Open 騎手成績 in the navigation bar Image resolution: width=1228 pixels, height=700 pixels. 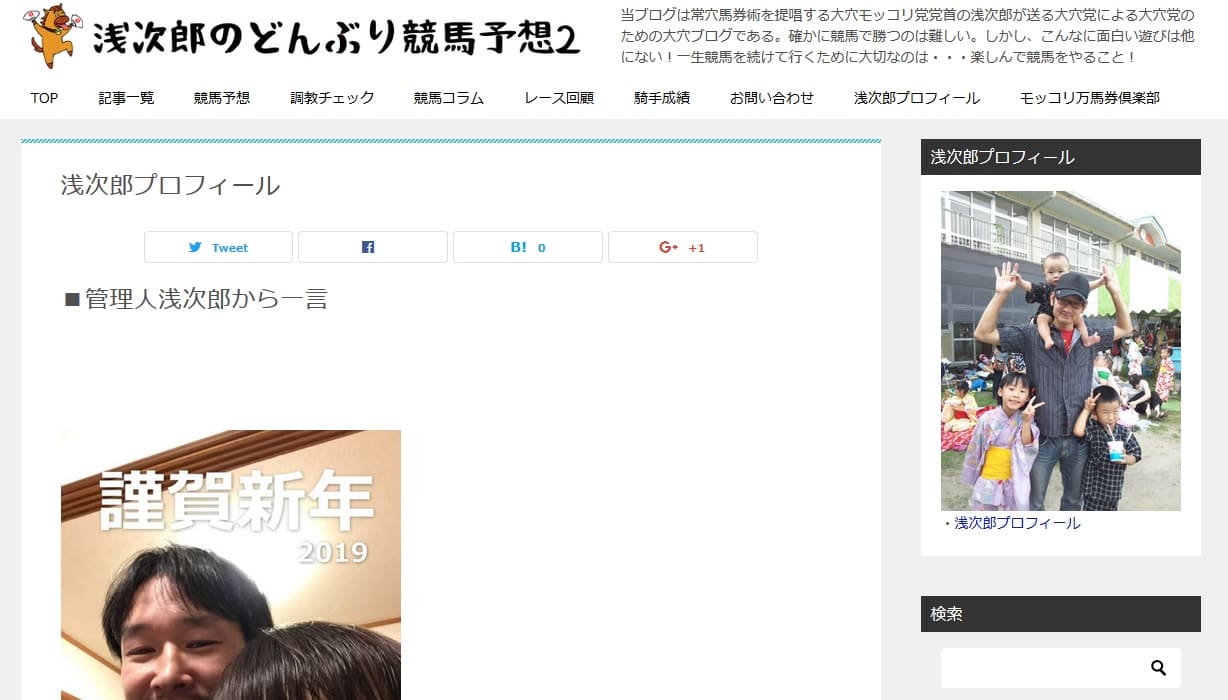pos(662,98)
